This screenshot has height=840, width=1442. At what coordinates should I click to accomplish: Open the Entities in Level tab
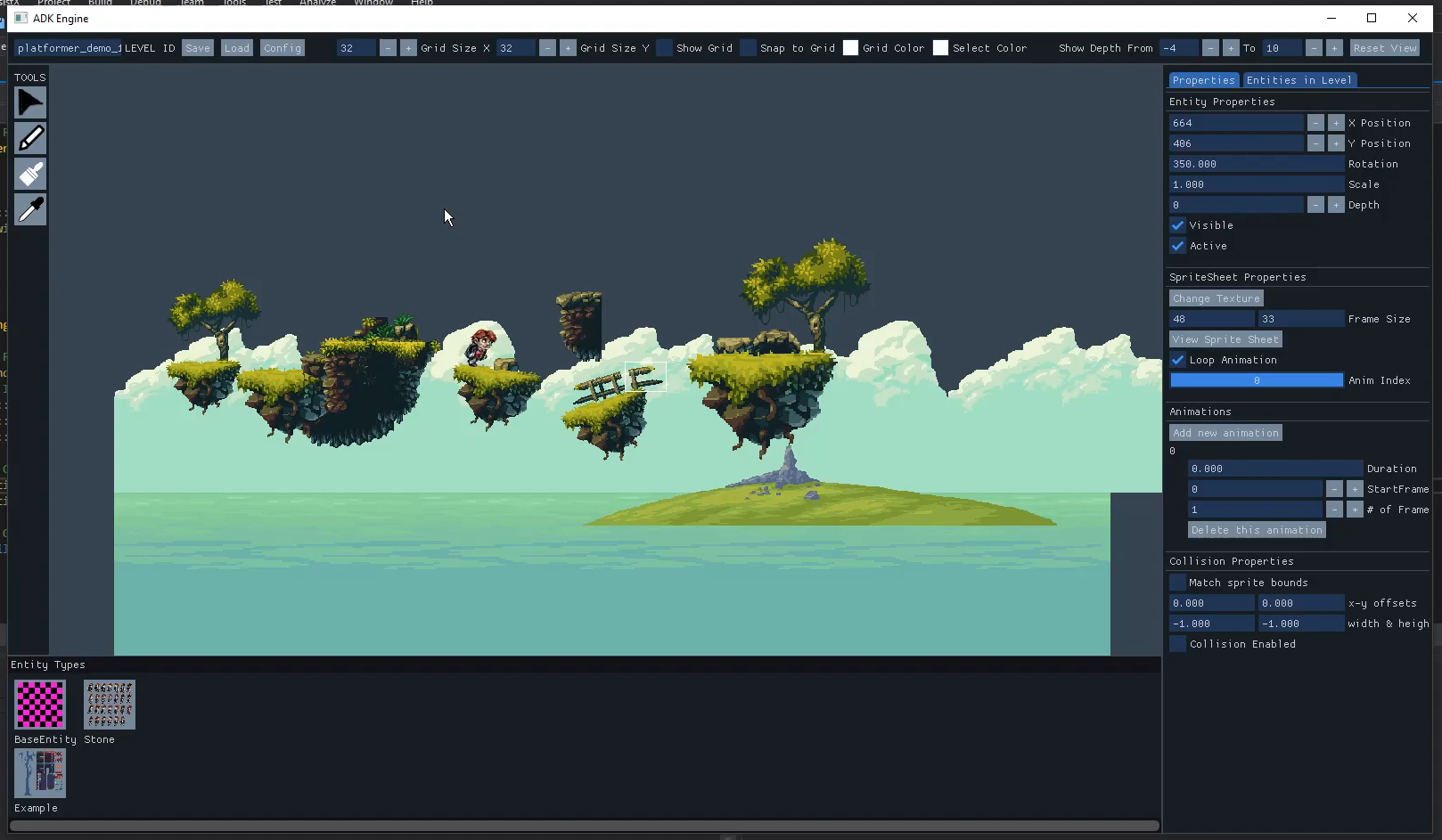click(1299, 80)
